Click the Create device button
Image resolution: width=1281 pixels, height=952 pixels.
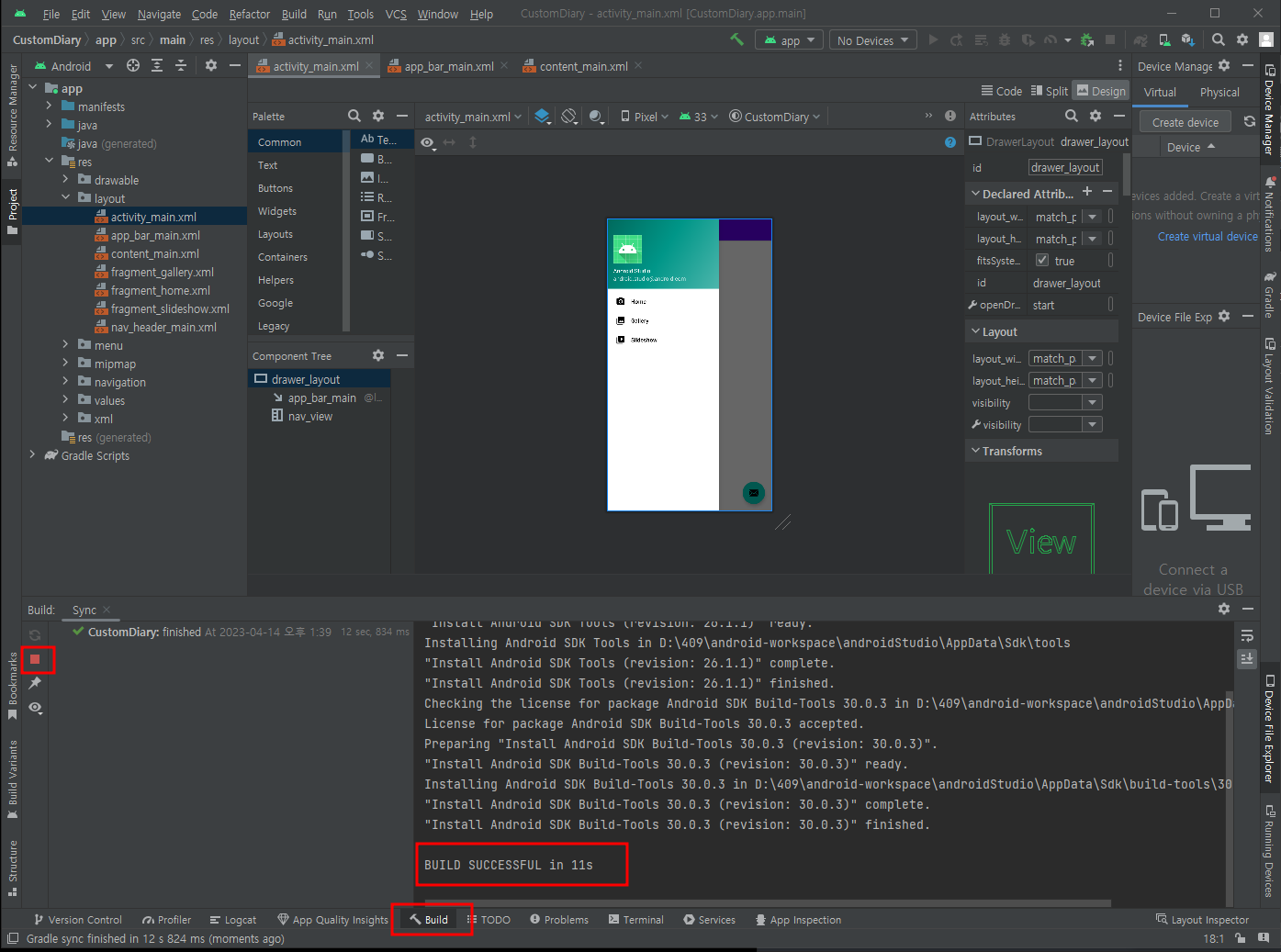(1185, 122)
